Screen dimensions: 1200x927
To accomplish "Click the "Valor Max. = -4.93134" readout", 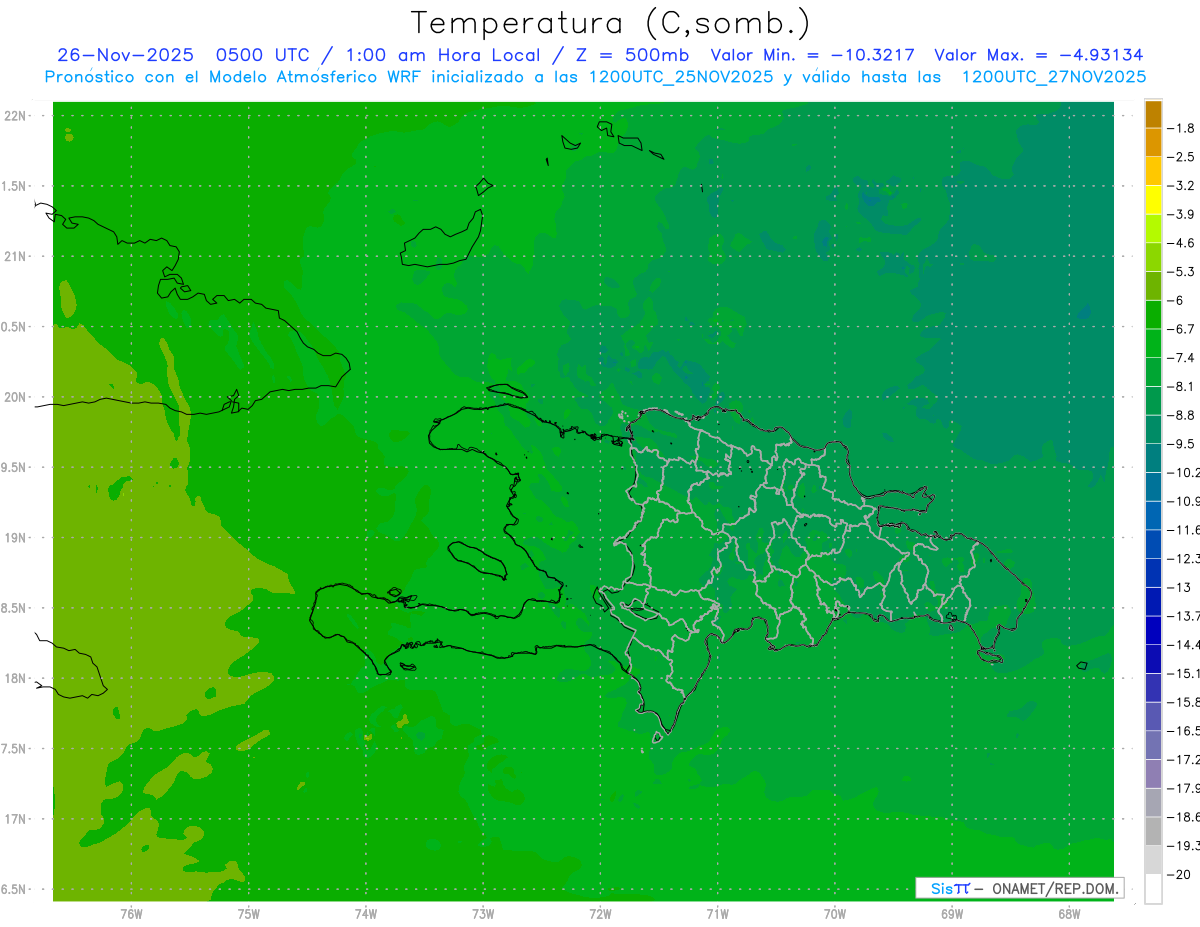I will click(1038, 55).
